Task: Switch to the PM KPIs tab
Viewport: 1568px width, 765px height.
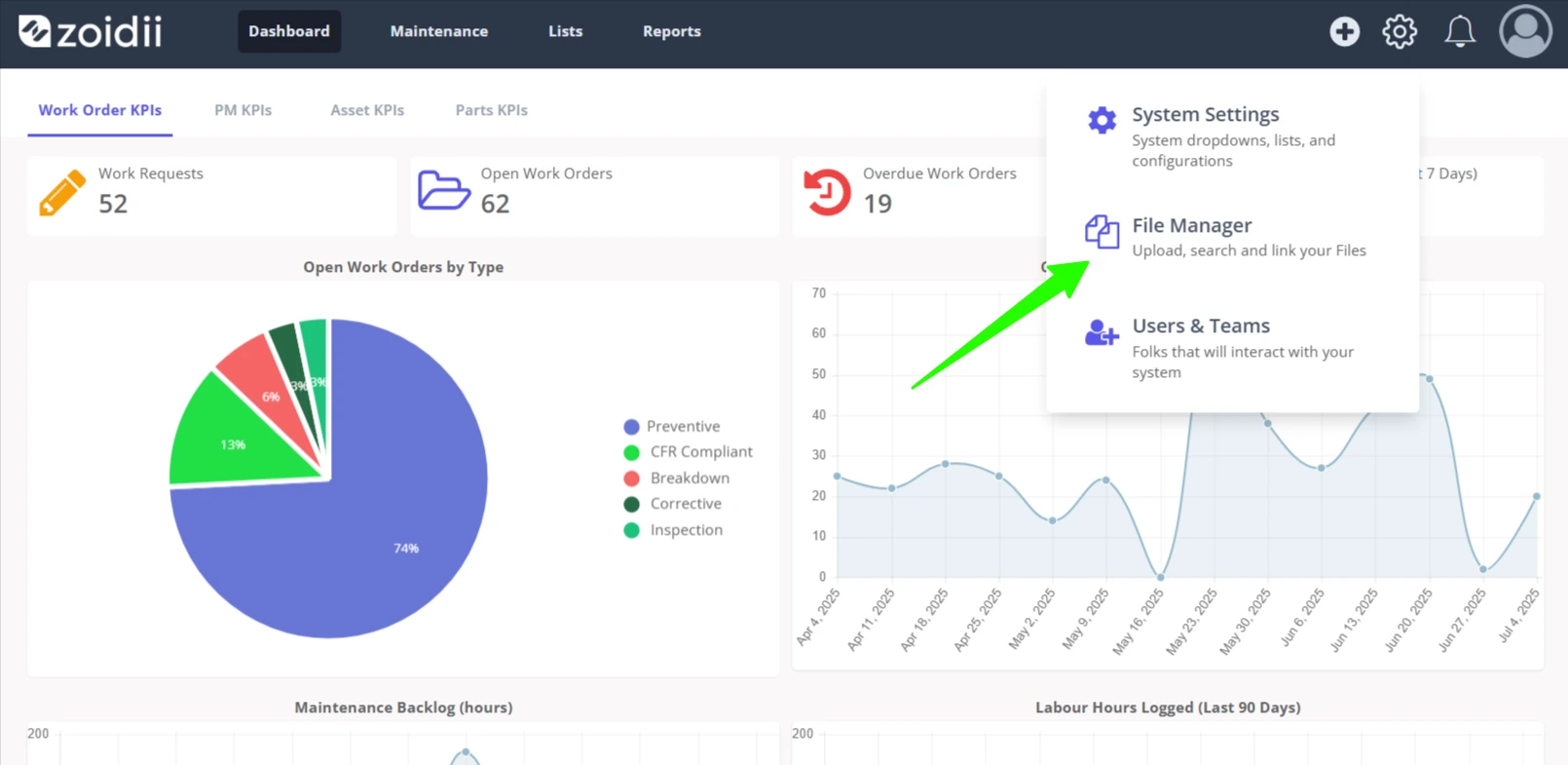Action: pos(243,110)
